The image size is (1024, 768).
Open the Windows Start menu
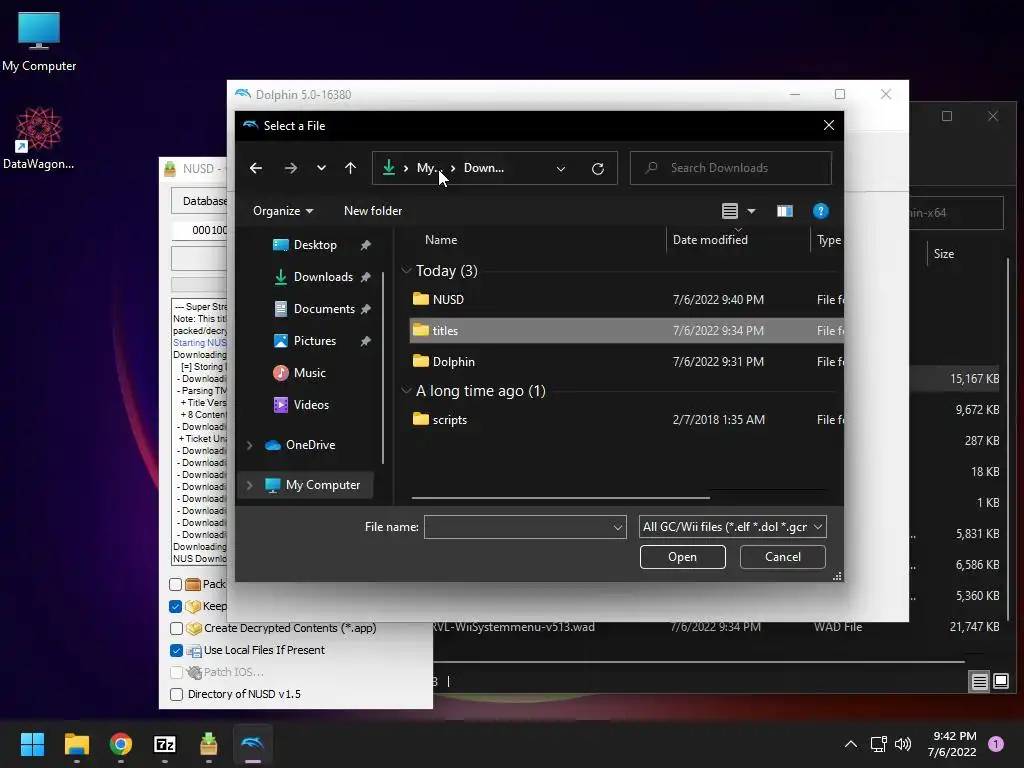click(x=32, y=744)
